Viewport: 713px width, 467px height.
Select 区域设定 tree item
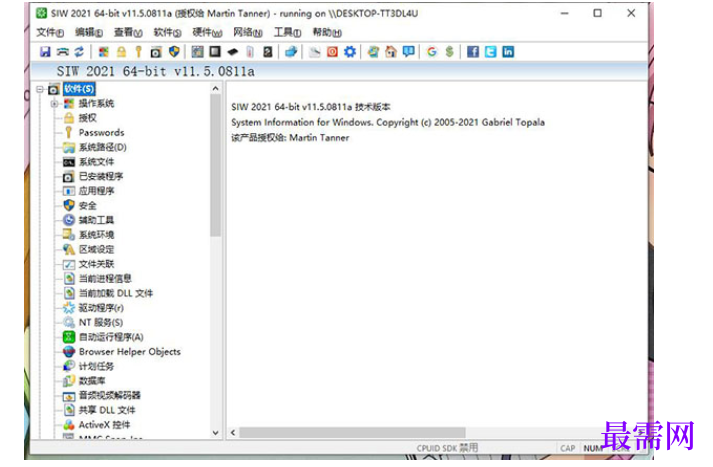[x=96, y=249]
